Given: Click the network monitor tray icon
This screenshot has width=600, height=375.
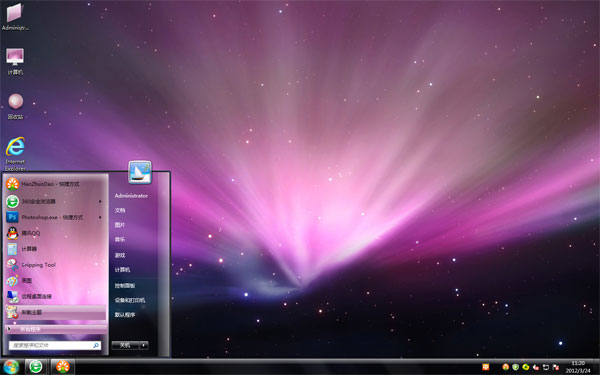Looking at the screenshot, I should [546, 367].
